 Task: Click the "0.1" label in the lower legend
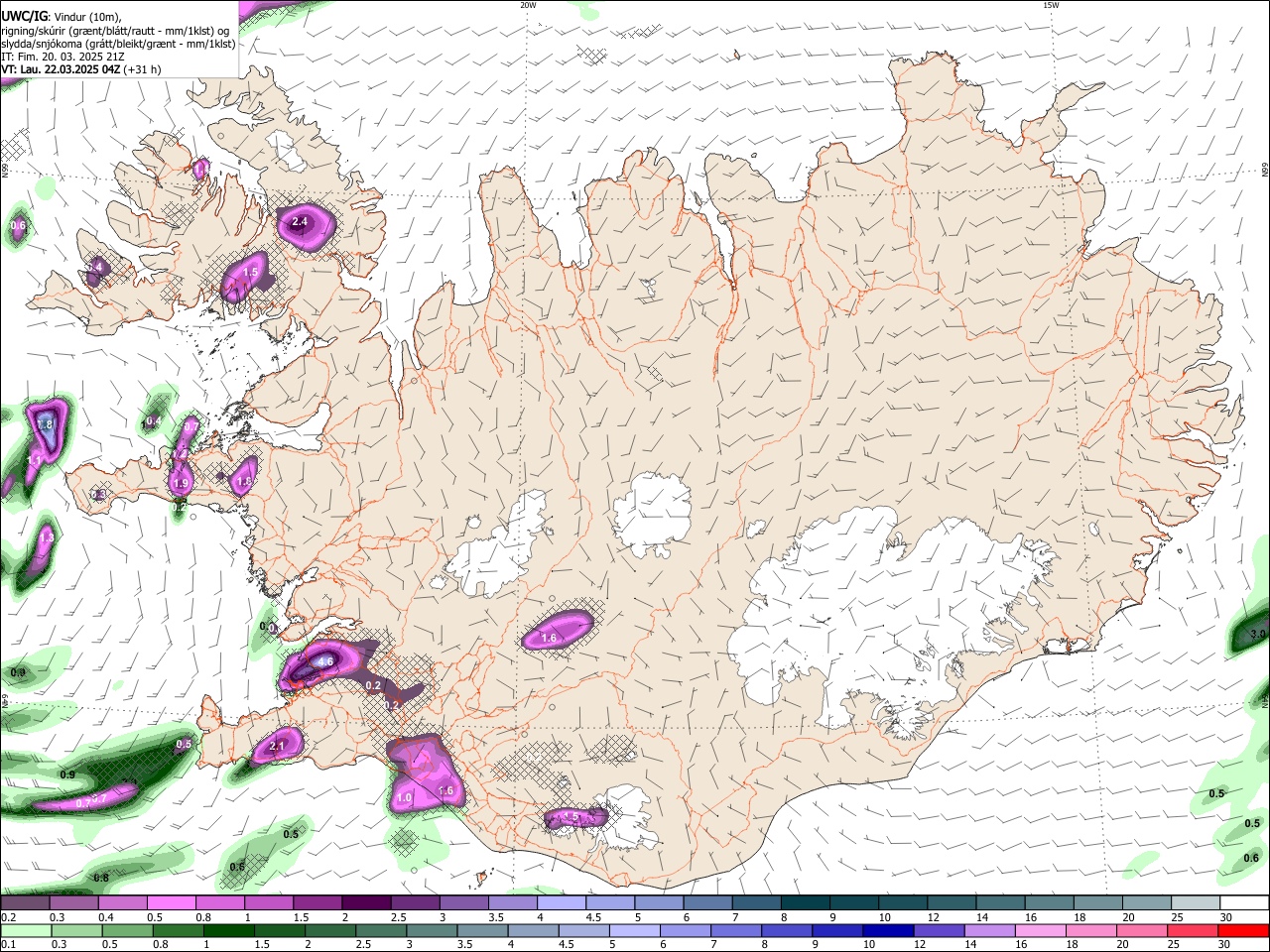click(7, 944)
